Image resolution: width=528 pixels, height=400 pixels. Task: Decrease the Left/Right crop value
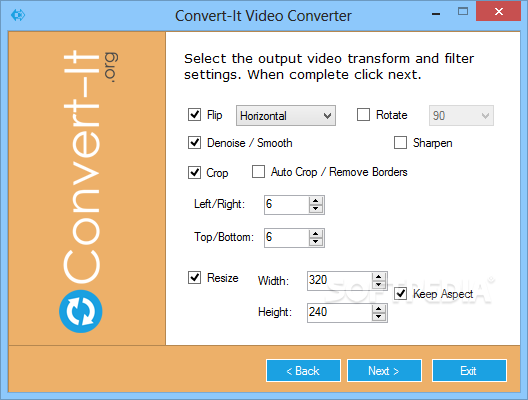[x=316, y=209]
